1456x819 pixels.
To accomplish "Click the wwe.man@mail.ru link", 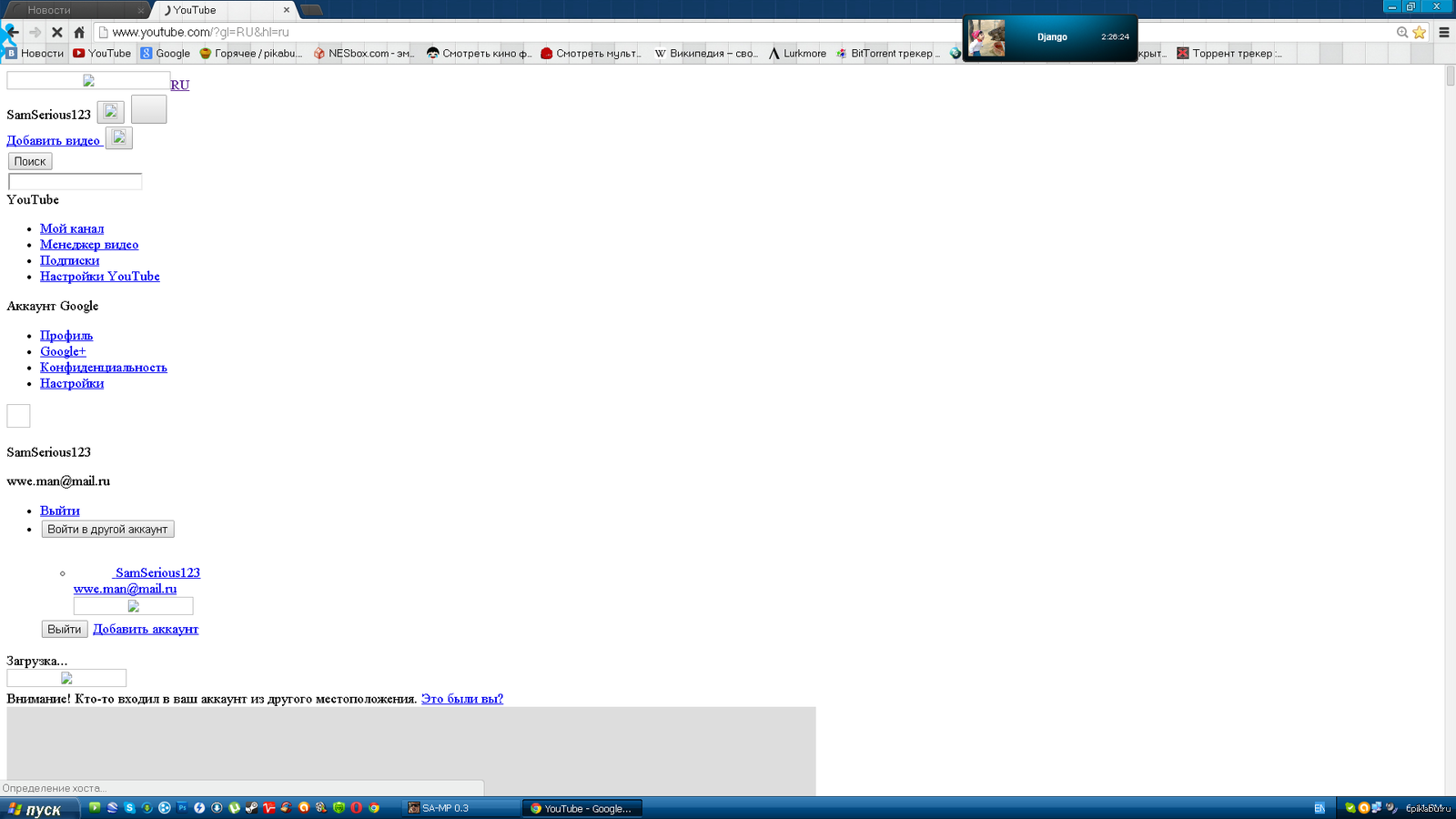I will 126,589.
